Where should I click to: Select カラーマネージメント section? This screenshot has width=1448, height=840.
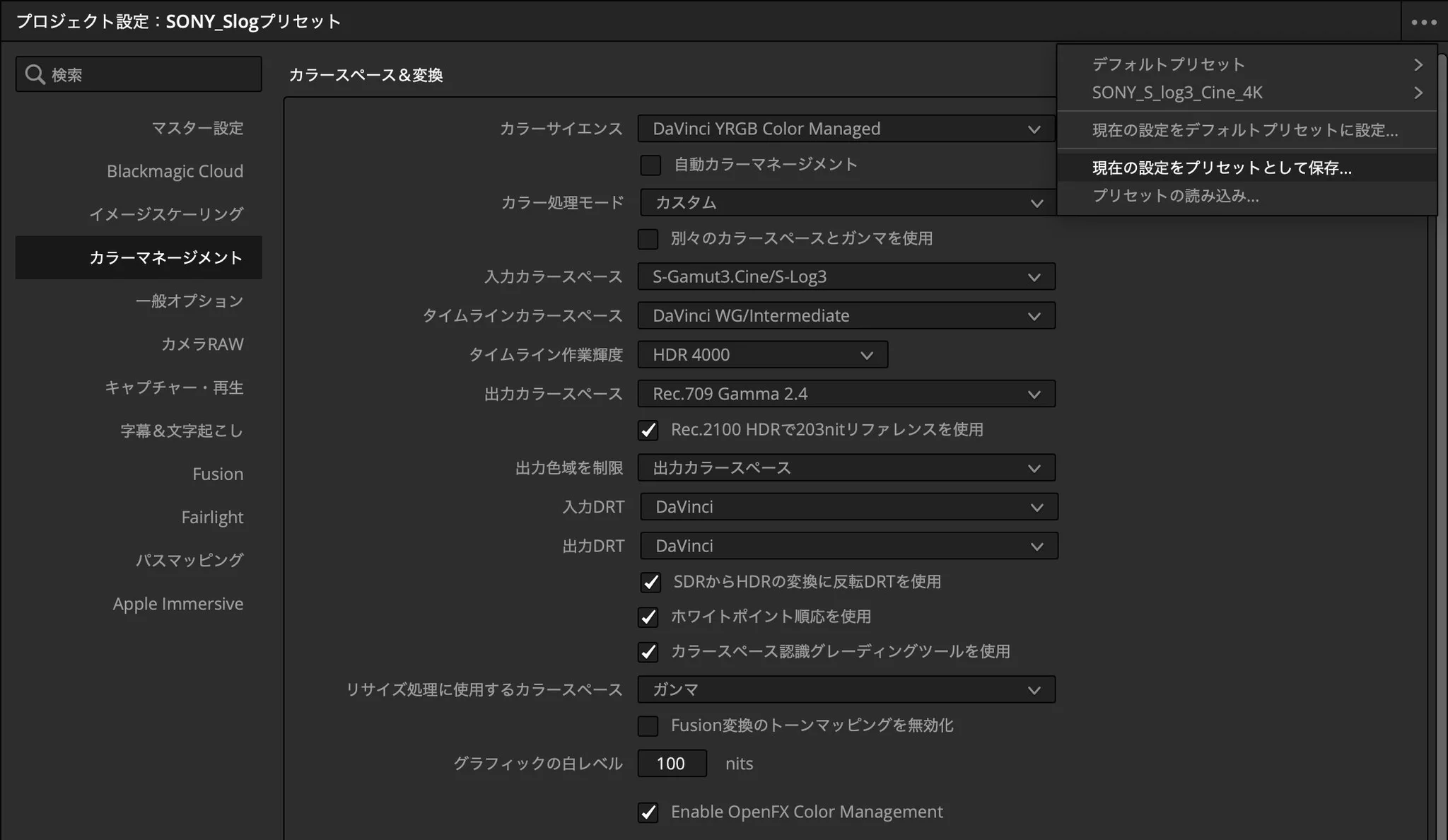139,257
